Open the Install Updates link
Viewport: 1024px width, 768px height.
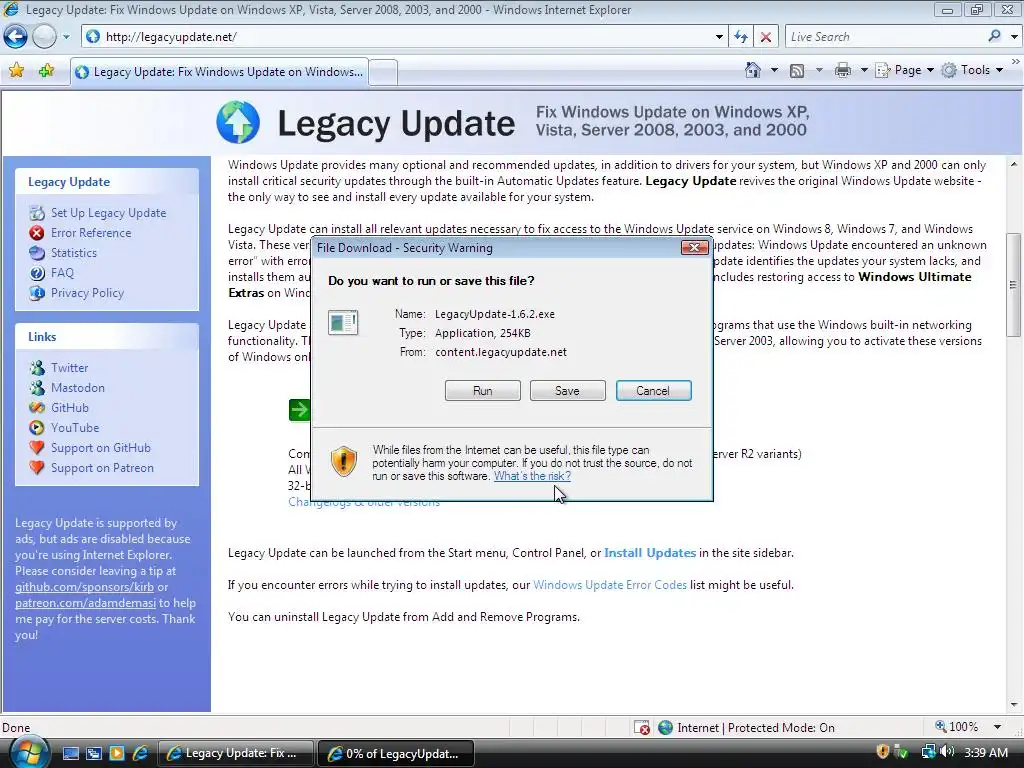[x=650, y=553]
